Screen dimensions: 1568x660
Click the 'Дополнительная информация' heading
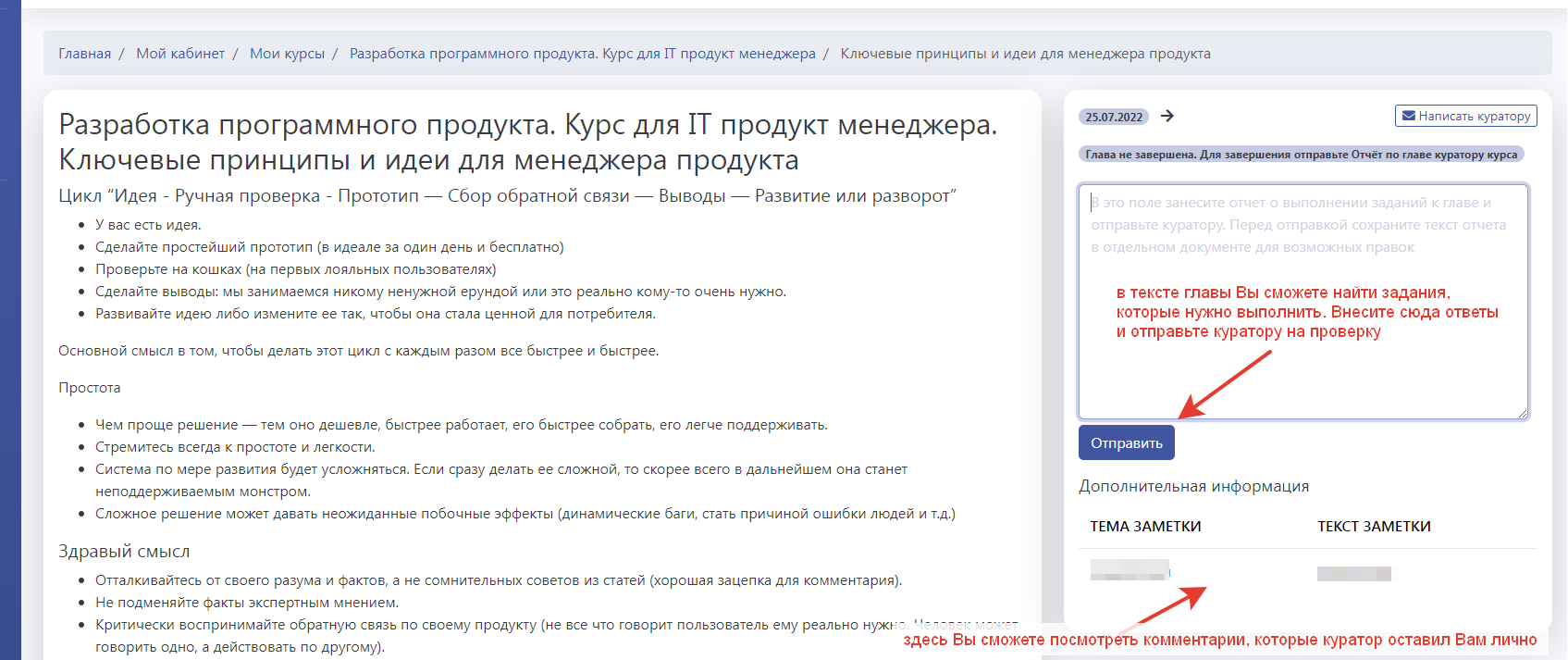point(1193,486)
